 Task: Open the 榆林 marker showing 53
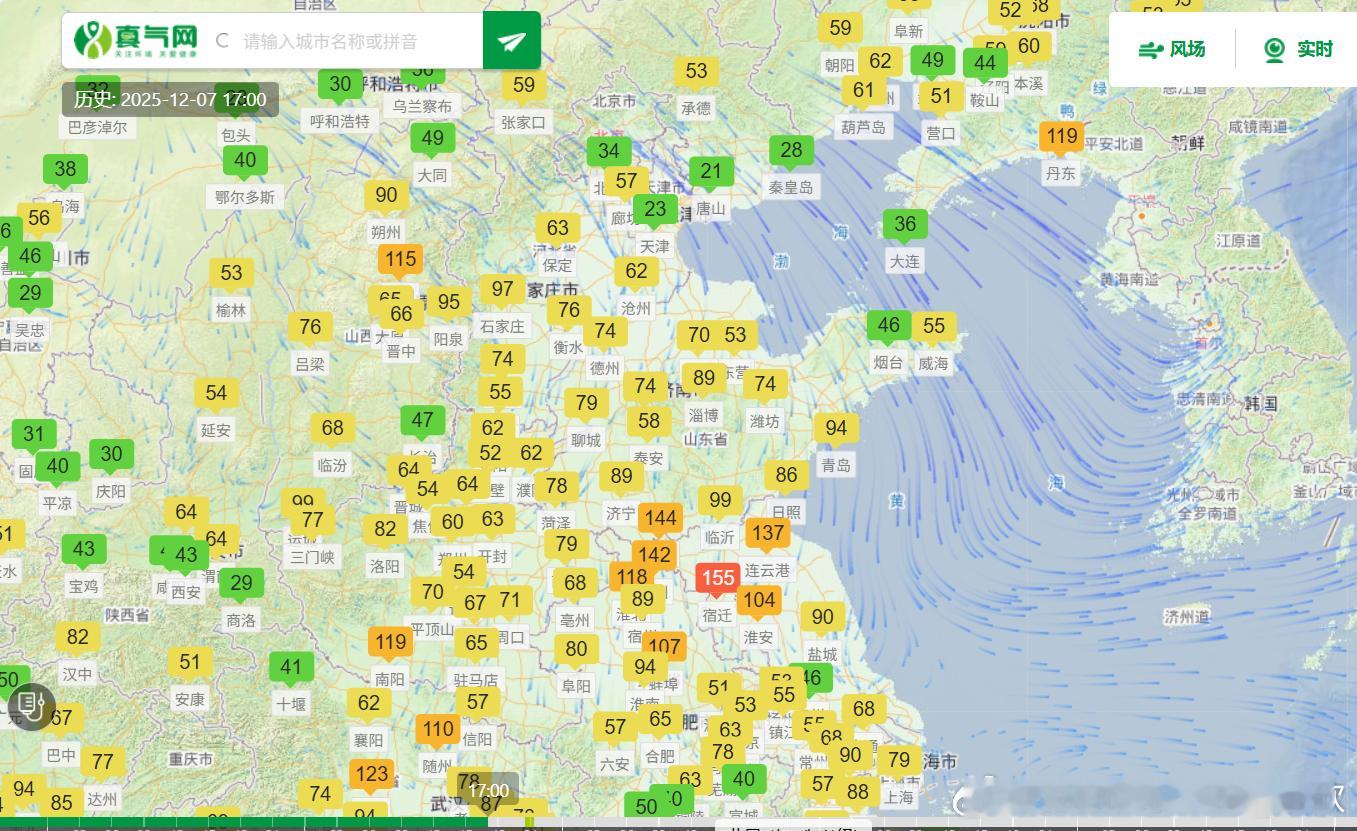pyautogui.click(x=231, y=274)
